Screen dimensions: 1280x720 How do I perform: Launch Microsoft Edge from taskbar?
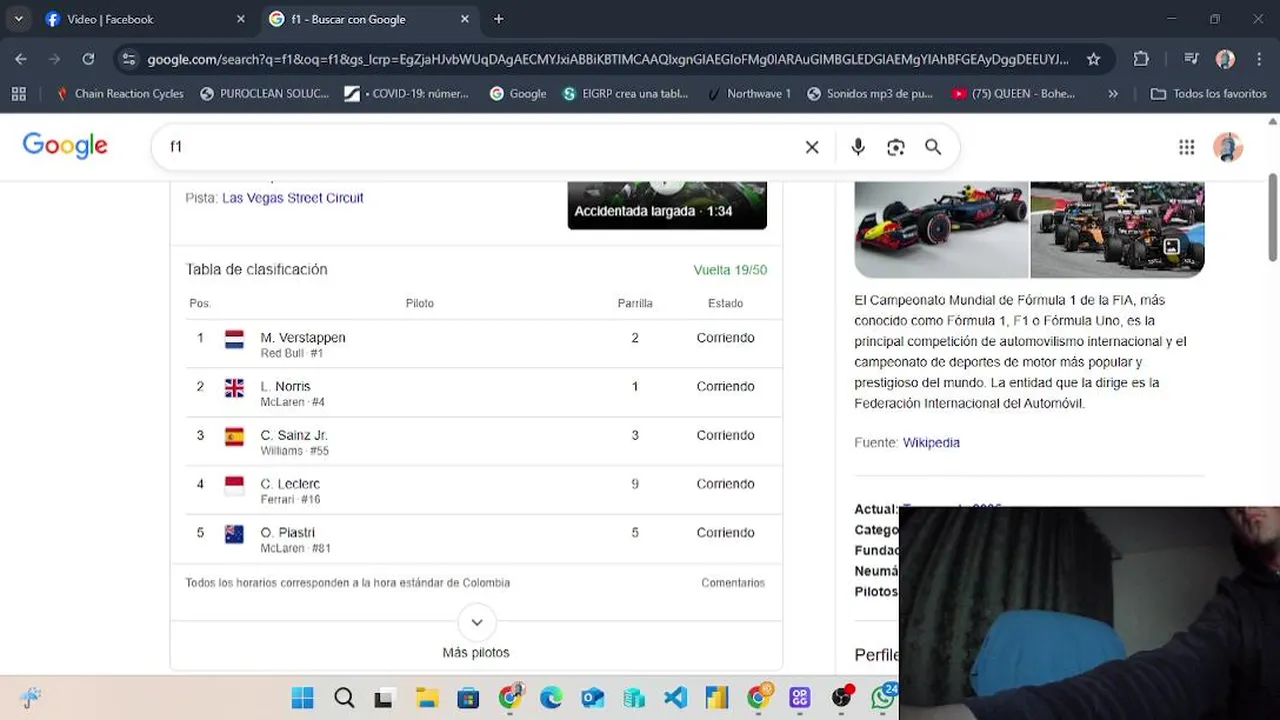point(551,698)
